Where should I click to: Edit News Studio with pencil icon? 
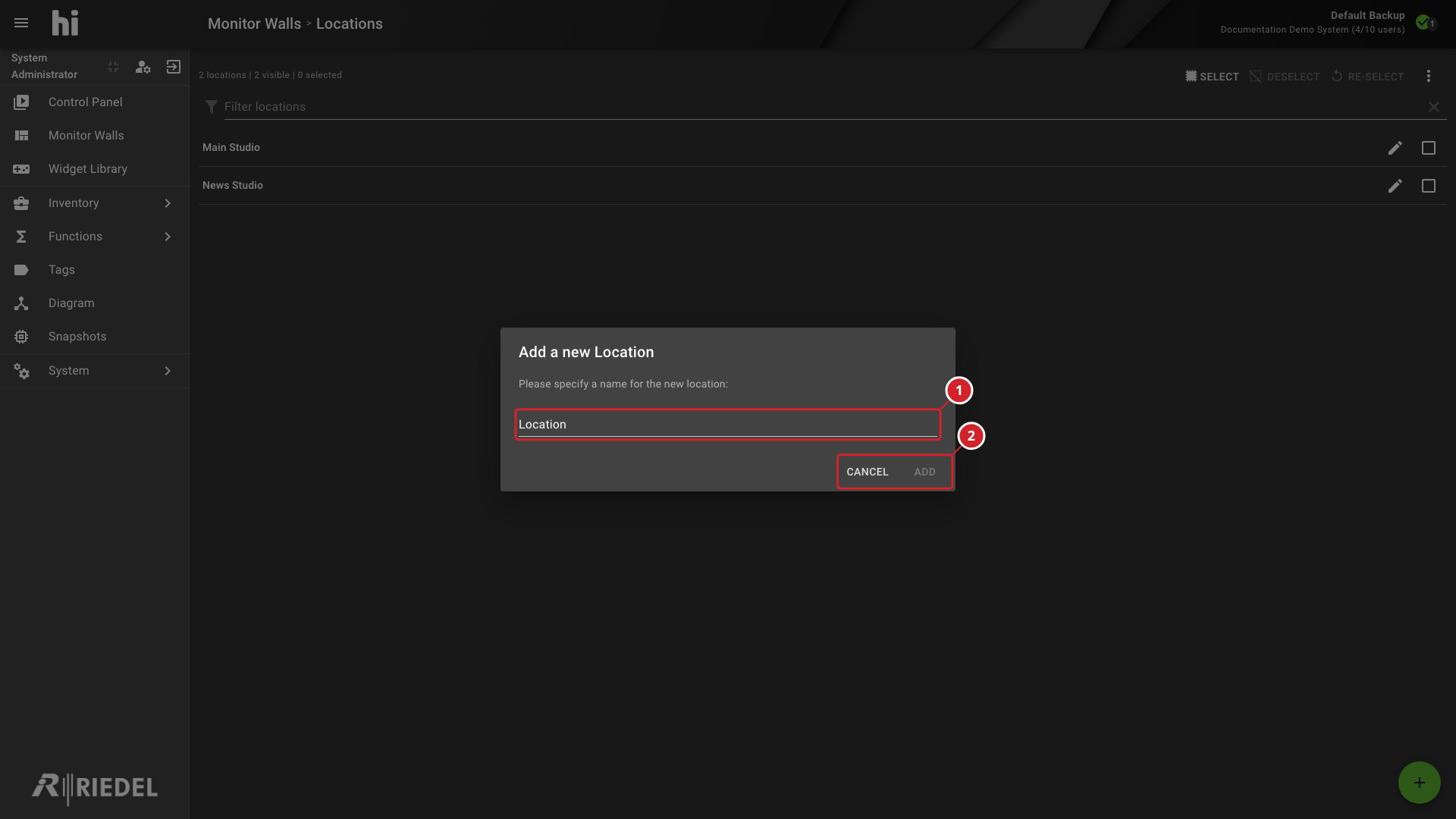(1395, 186)
